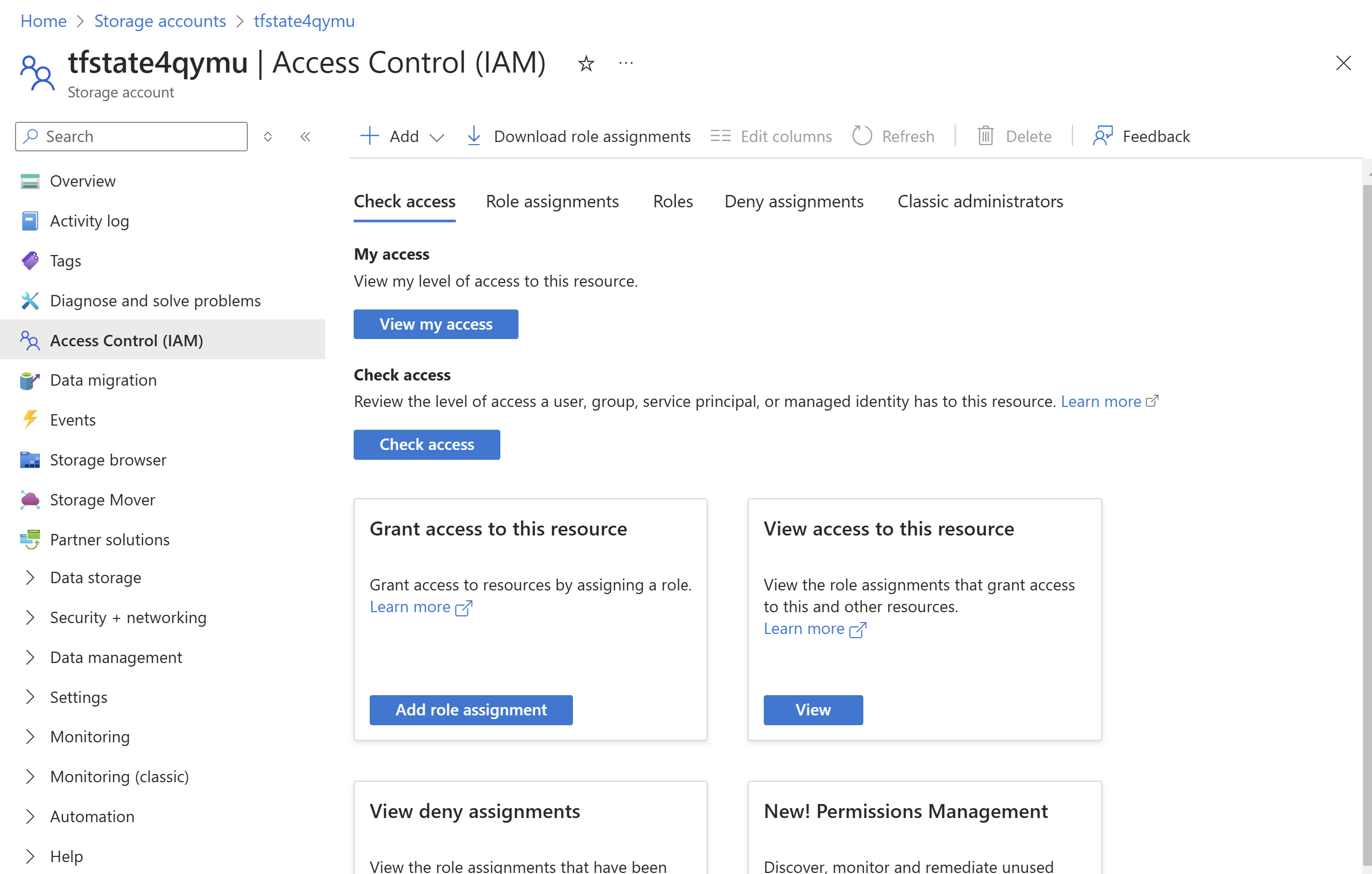Viewport: 1372px width, 874px height.
Task: Click the download arrow icon in toolbar
Action: pos(473,136)
